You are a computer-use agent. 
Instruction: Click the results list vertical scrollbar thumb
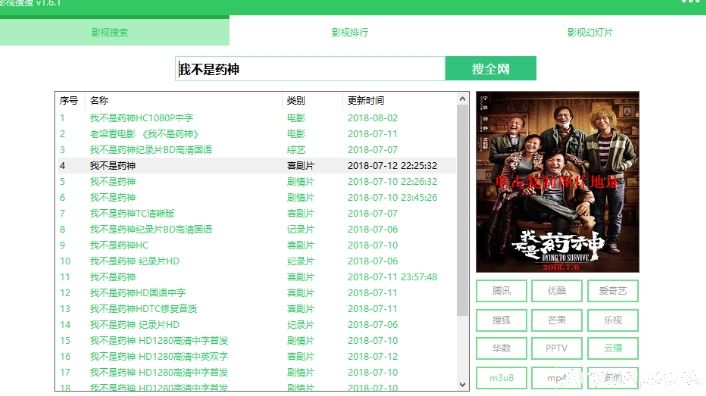[462, 211]
